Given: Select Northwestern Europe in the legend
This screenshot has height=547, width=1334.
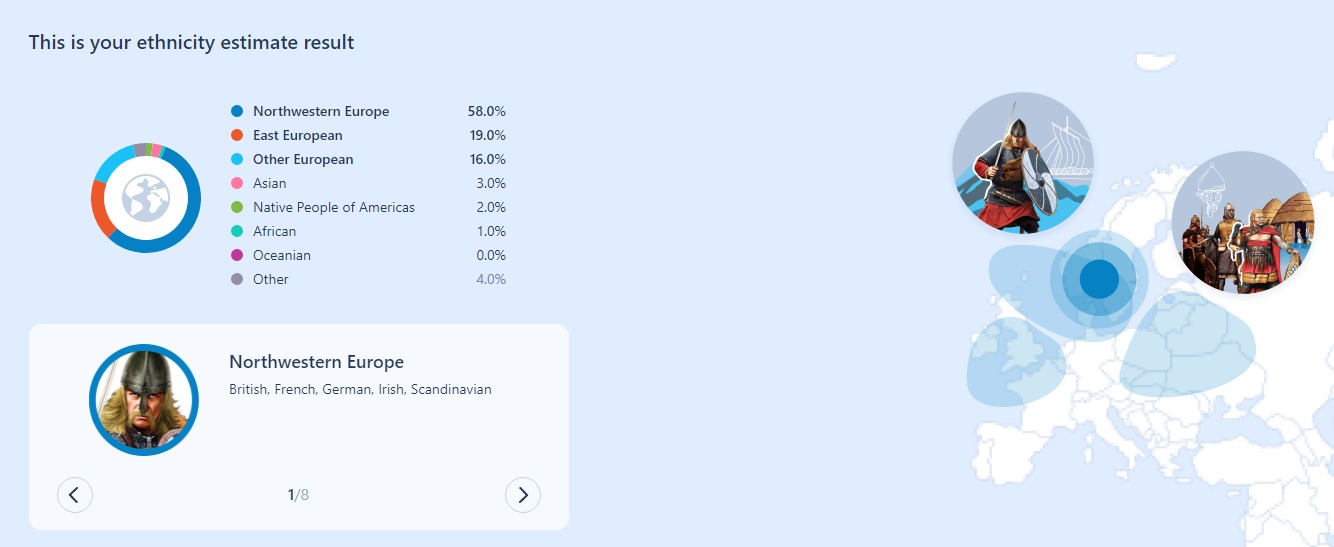Looking at the screenshot, I should [321, 111].
